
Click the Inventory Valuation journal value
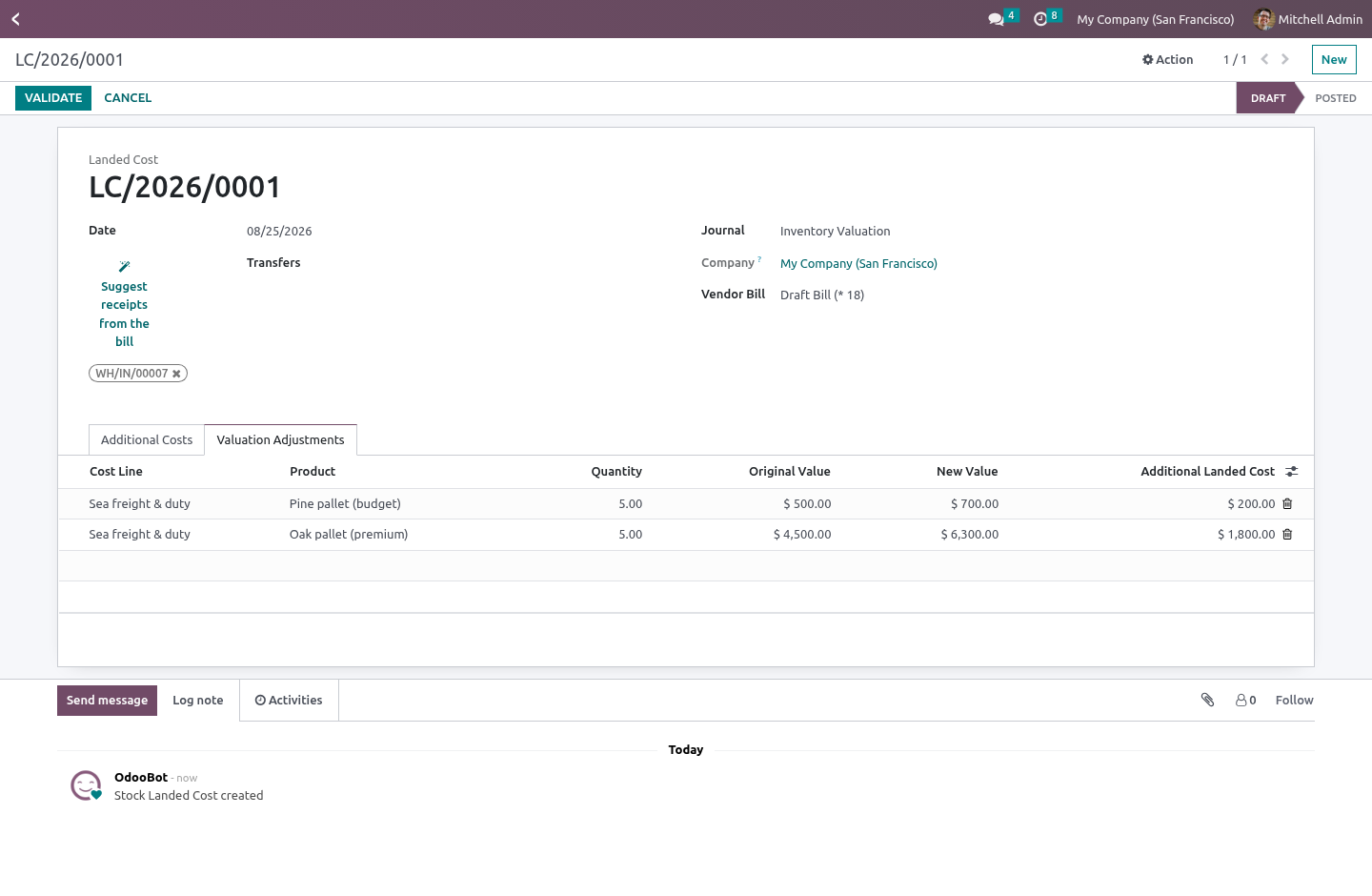click(x=836, y=231)
